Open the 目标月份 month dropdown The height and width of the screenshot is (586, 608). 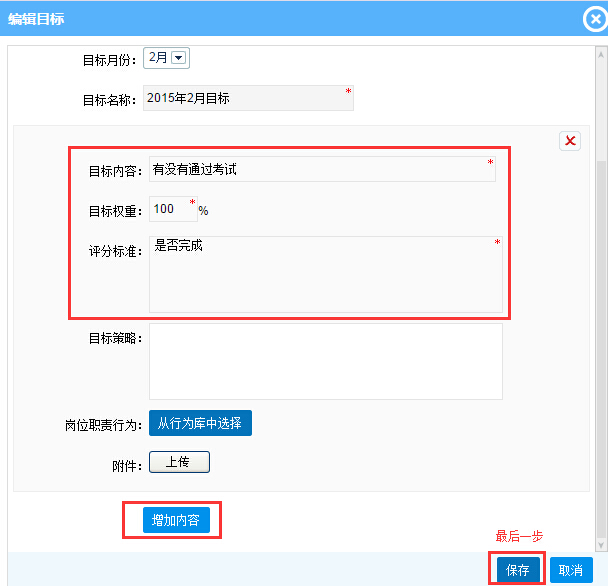tap(166, 58)
